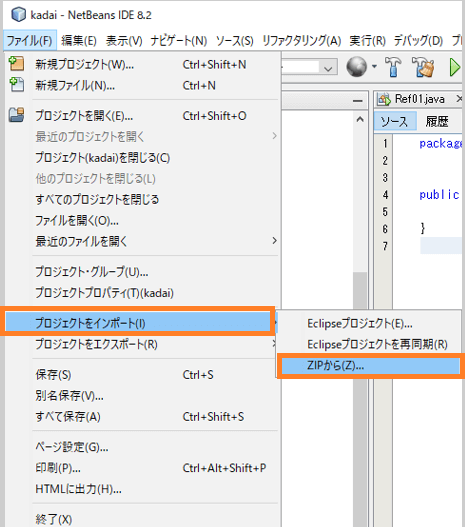The width and height of the screenshot is (465, 527).
Task: Click the closing brace on line 6
Action: pyautogui.click(x=423, y=228)
